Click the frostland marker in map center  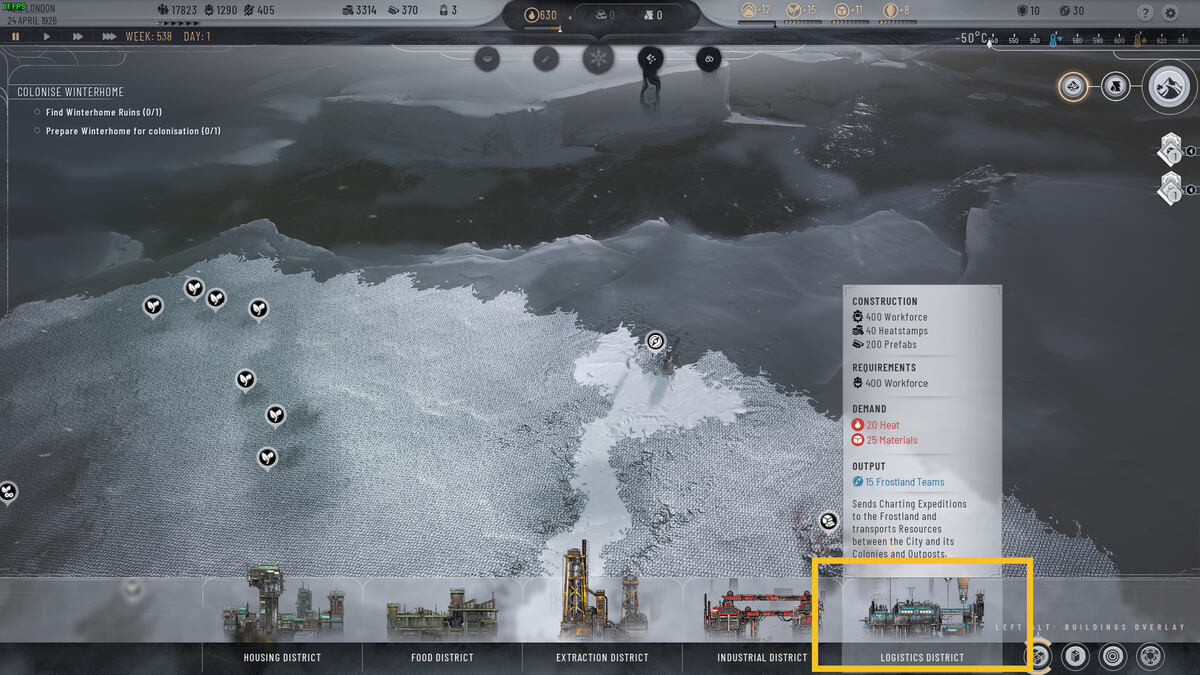pos(655,341)
